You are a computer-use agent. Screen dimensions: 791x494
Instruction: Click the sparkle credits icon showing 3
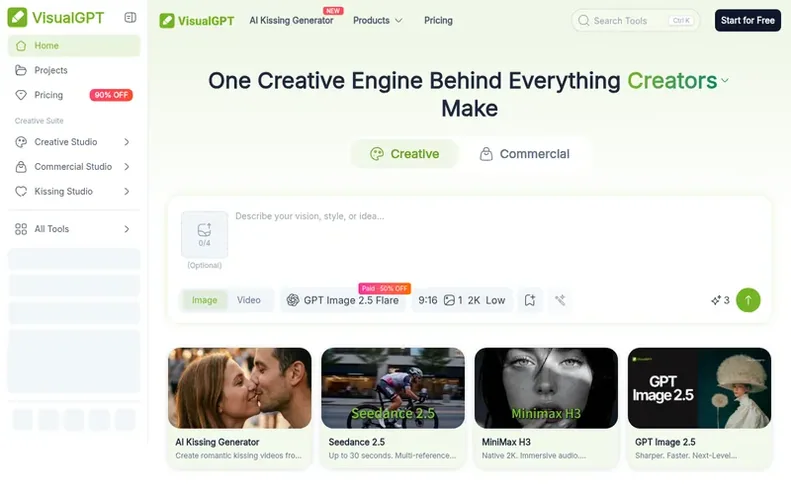pos(716,300)
